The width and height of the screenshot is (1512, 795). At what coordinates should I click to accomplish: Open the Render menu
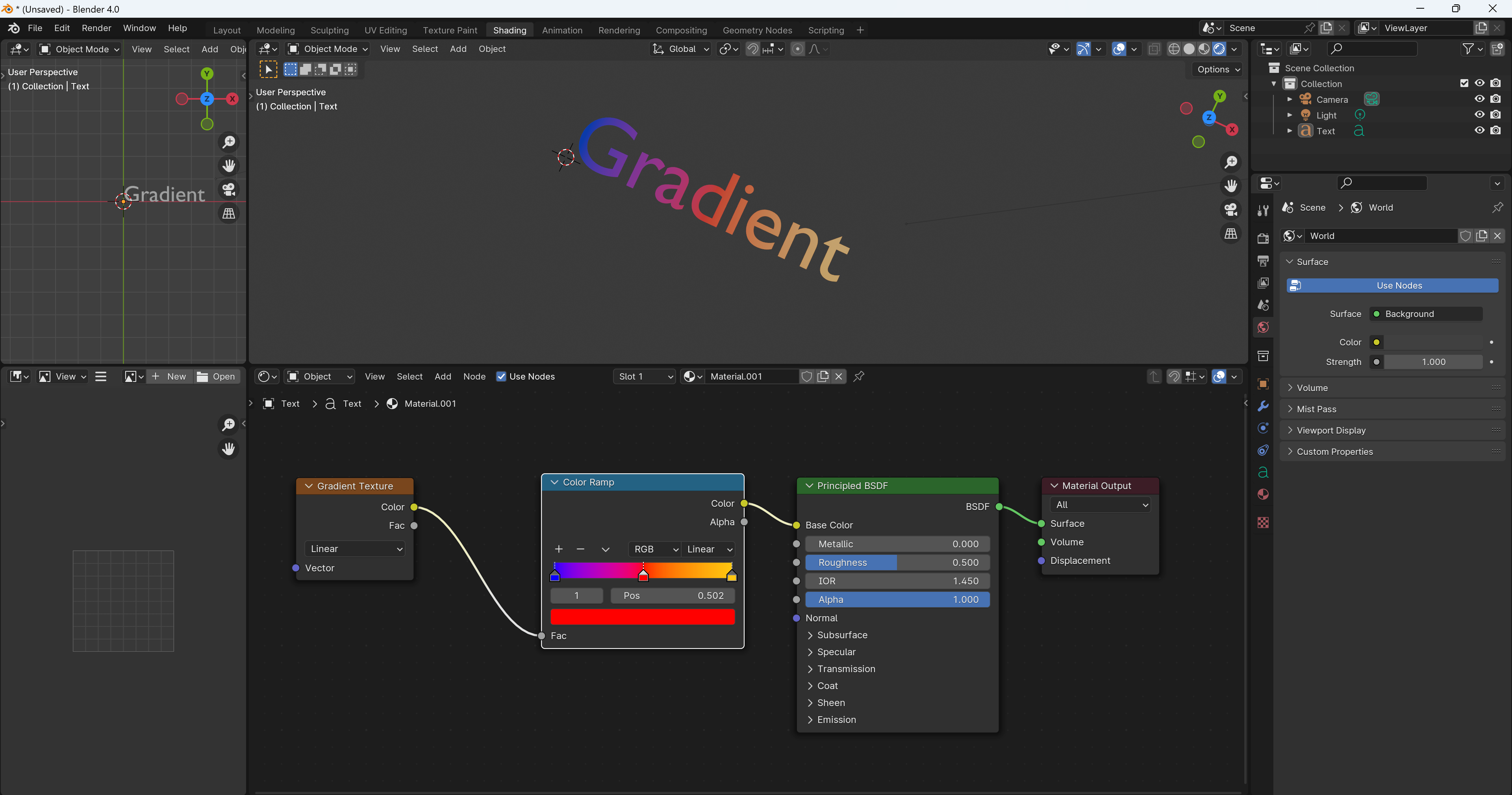[x=96, y=28]
